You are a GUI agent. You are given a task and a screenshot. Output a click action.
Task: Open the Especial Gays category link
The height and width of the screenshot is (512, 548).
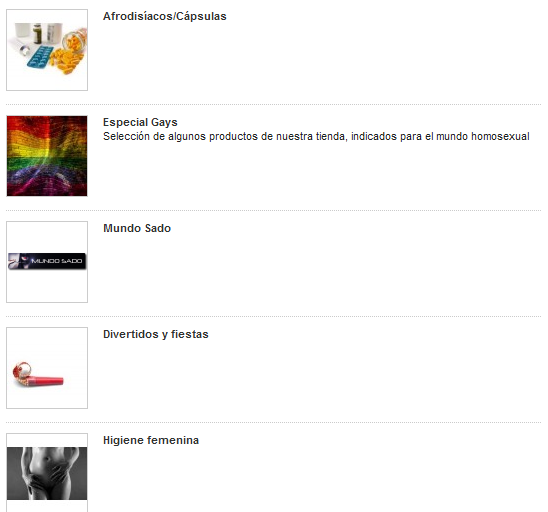[140, 122]
